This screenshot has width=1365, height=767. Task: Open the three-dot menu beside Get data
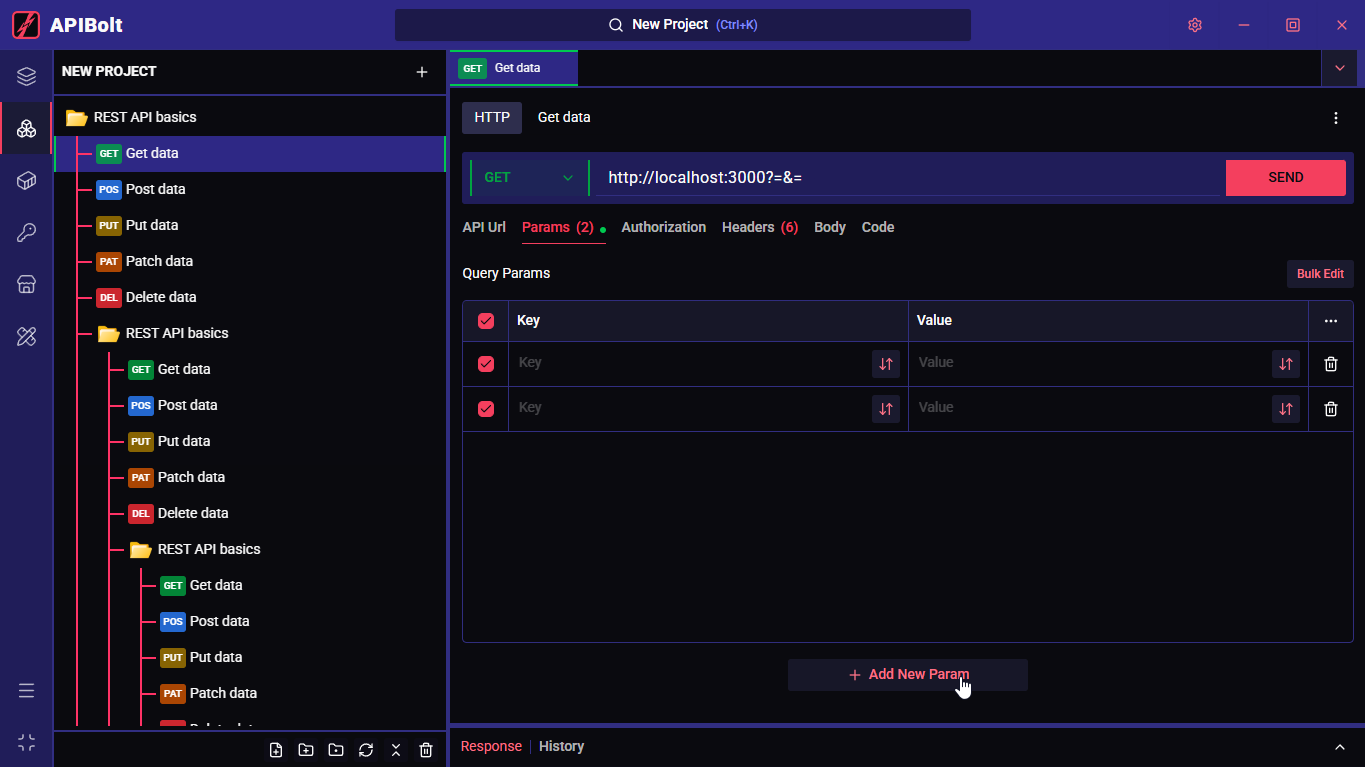pyautogui.click(x=1336, y=118)
